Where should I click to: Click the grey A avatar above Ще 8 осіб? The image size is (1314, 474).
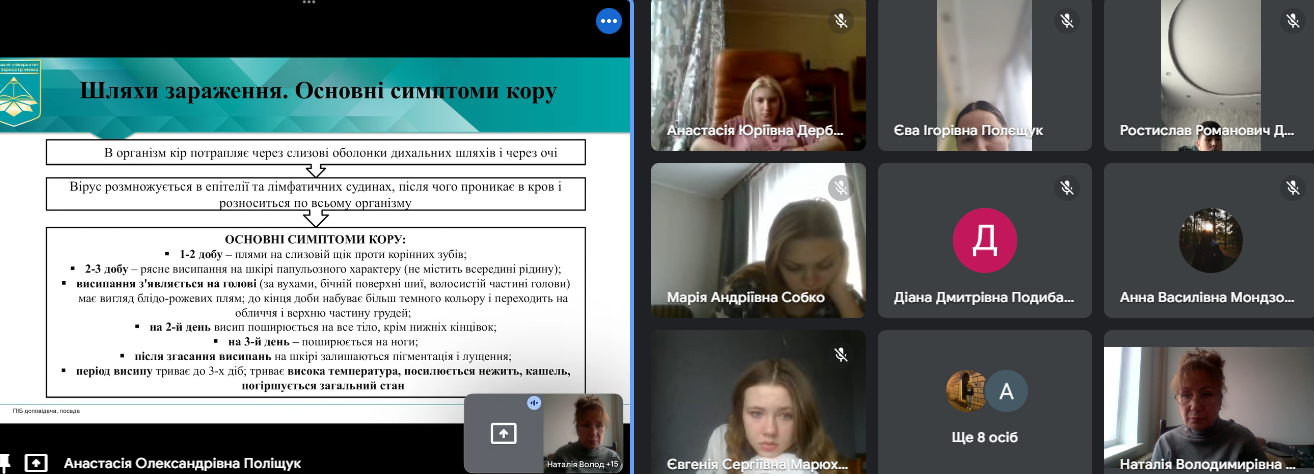1006,392
